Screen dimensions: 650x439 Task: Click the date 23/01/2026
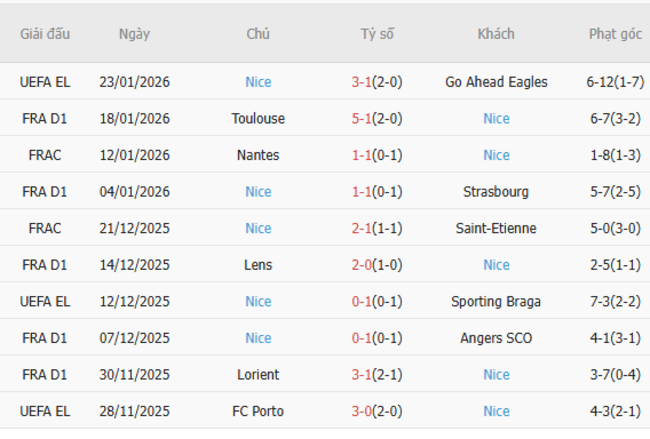[134, 82]
